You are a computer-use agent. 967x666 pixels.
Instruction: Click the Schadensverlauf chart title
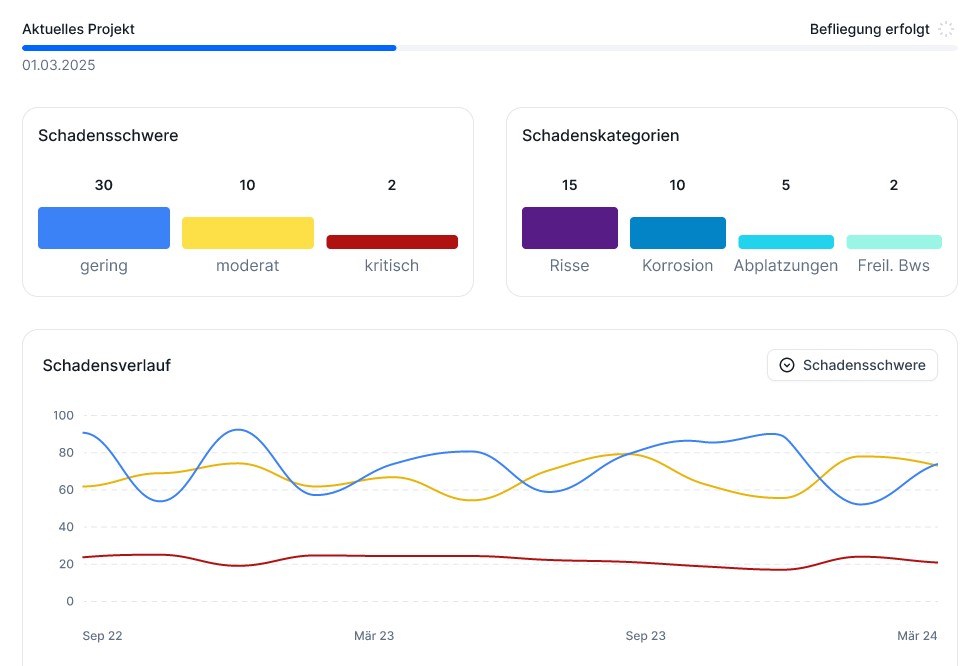[x=106, y=366]
